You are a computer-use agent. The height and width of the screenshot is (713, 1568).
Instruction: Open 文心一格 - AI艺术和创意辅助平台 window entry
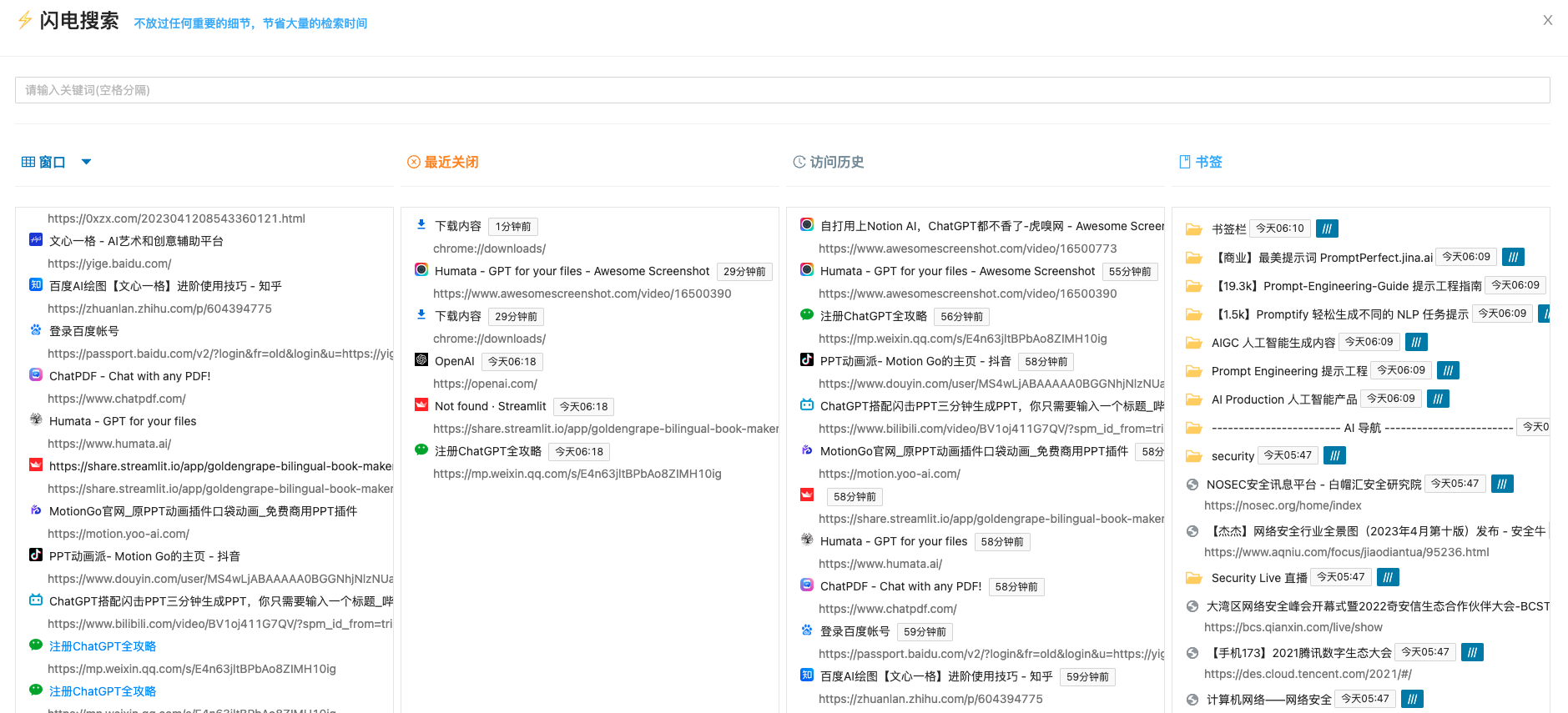[x=136, y=241]
